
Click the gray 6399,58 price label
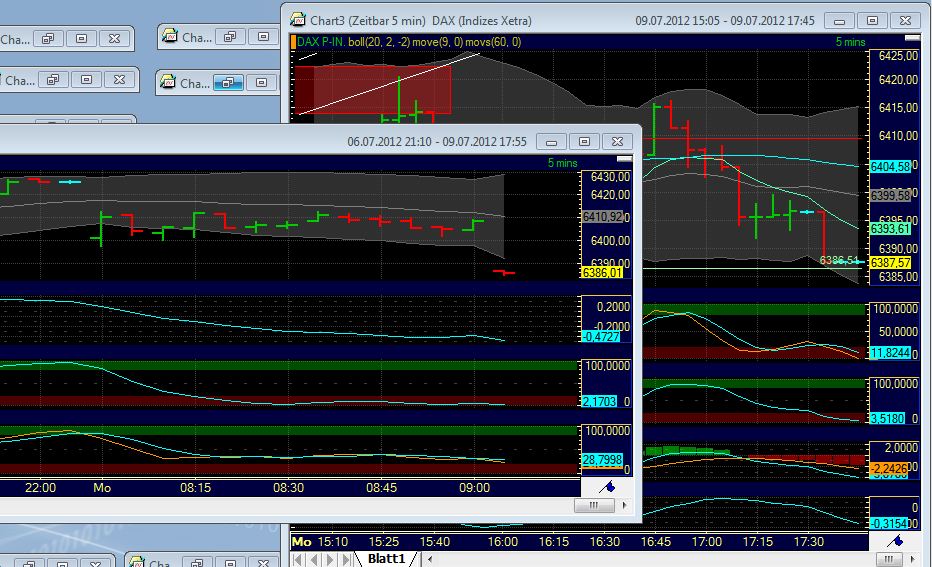point(890,195)
